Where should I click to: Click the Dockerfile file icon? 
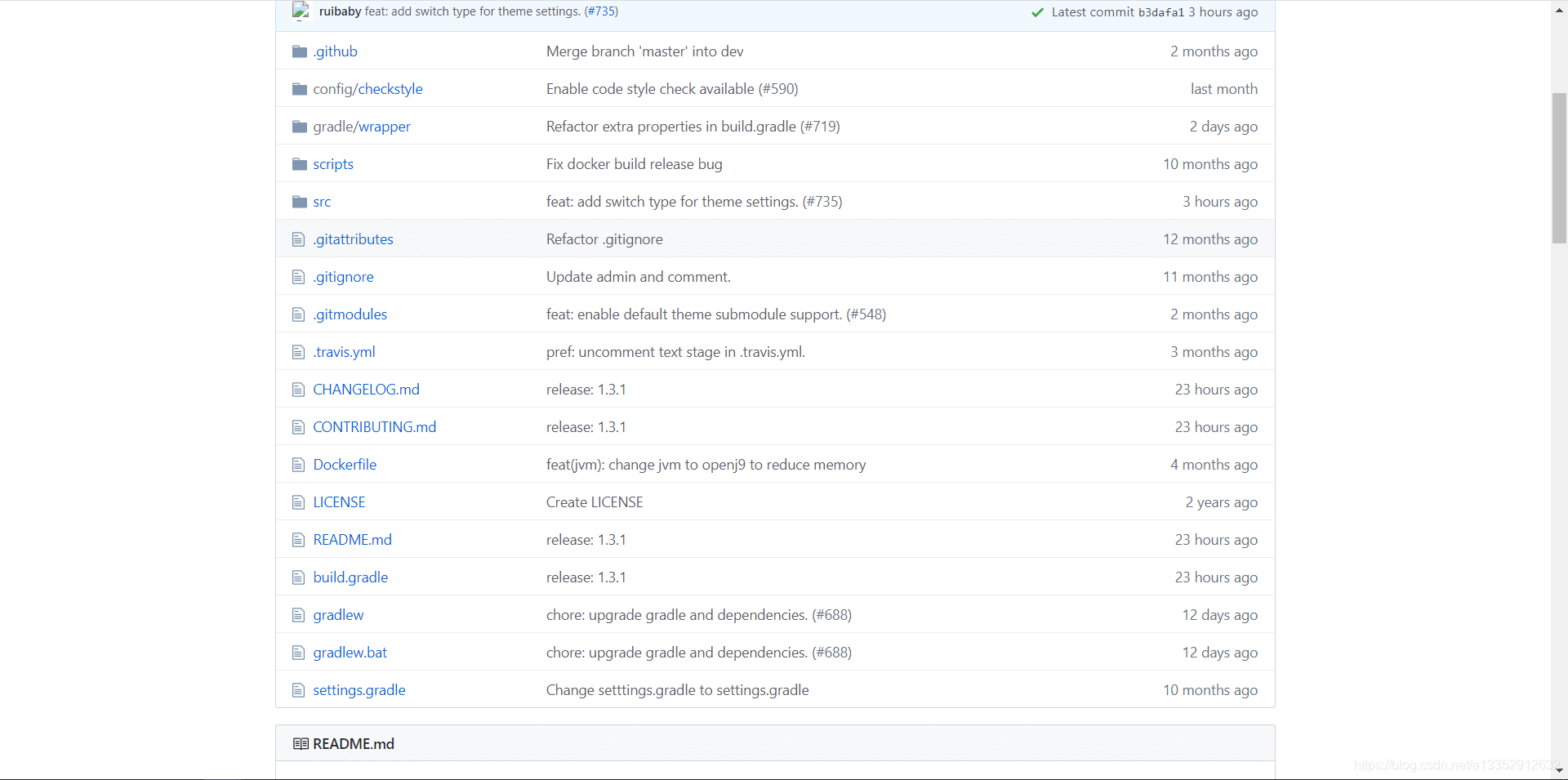point(298,465)
